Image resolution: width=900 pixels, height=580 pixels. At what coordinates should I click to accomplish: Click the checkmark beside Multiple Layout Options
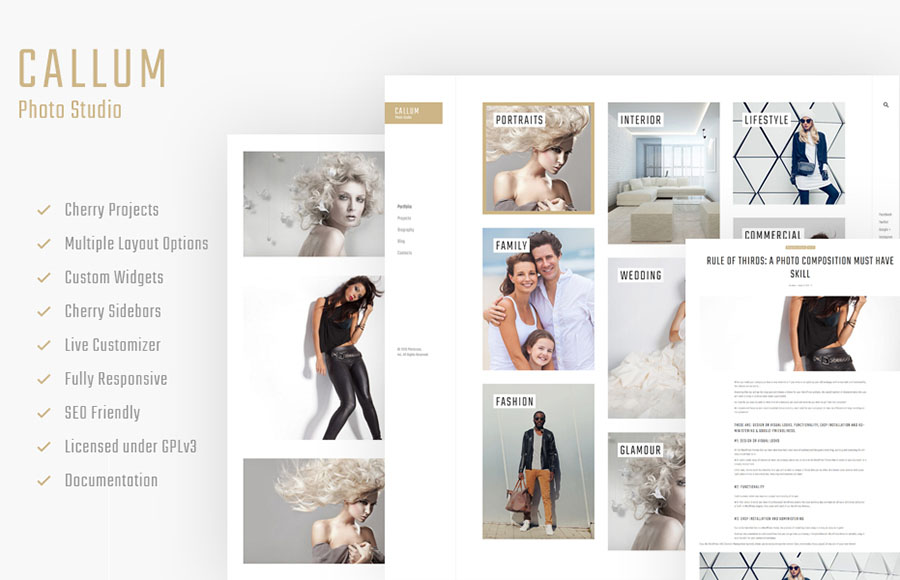point(44,244)
